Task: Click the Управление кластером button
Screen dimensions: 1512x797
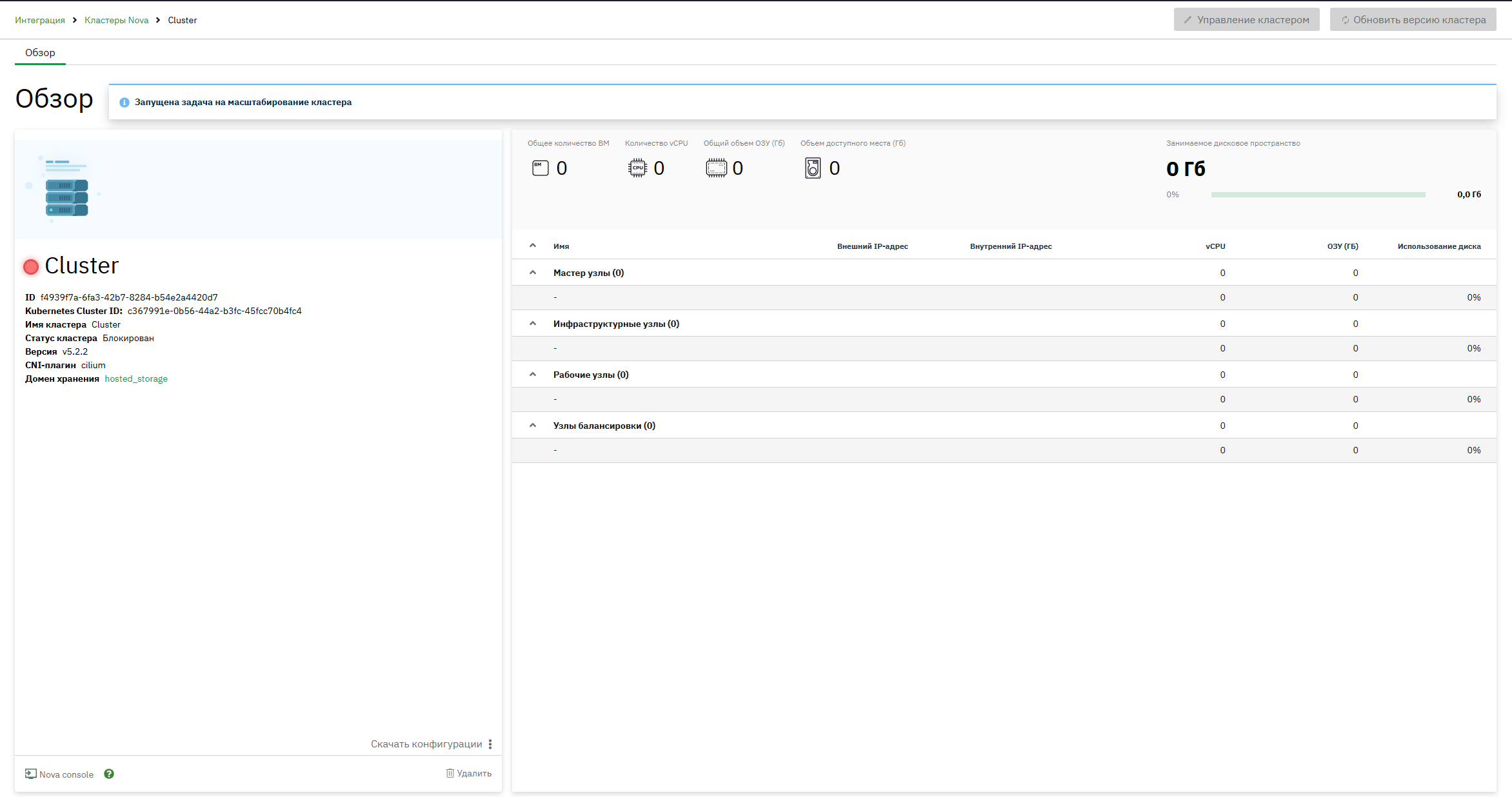Action: coord(1246,19)
